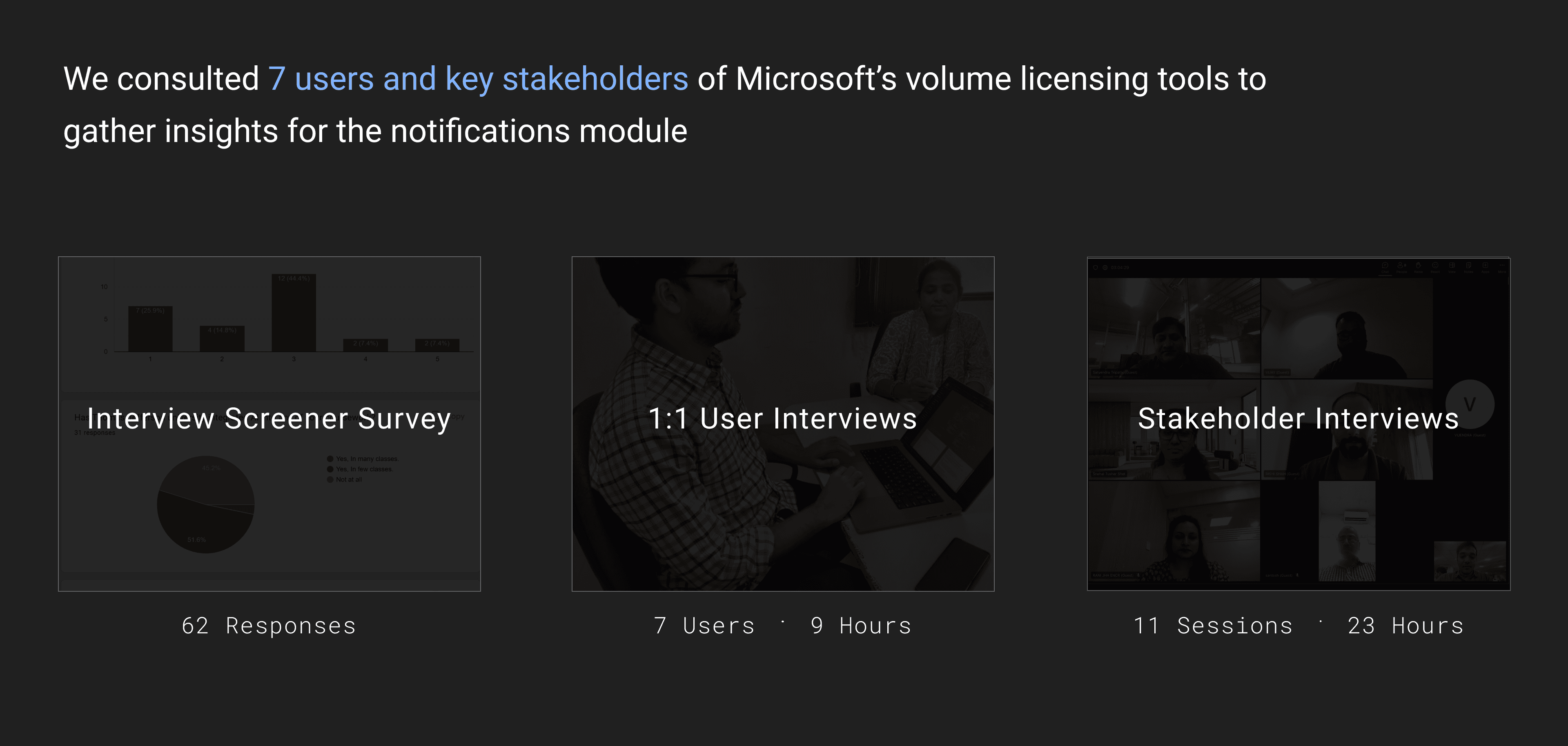This screenshot has height=746, width=1568.
Task: Click the Raise hand icon
Action: tap(1418, 266)
